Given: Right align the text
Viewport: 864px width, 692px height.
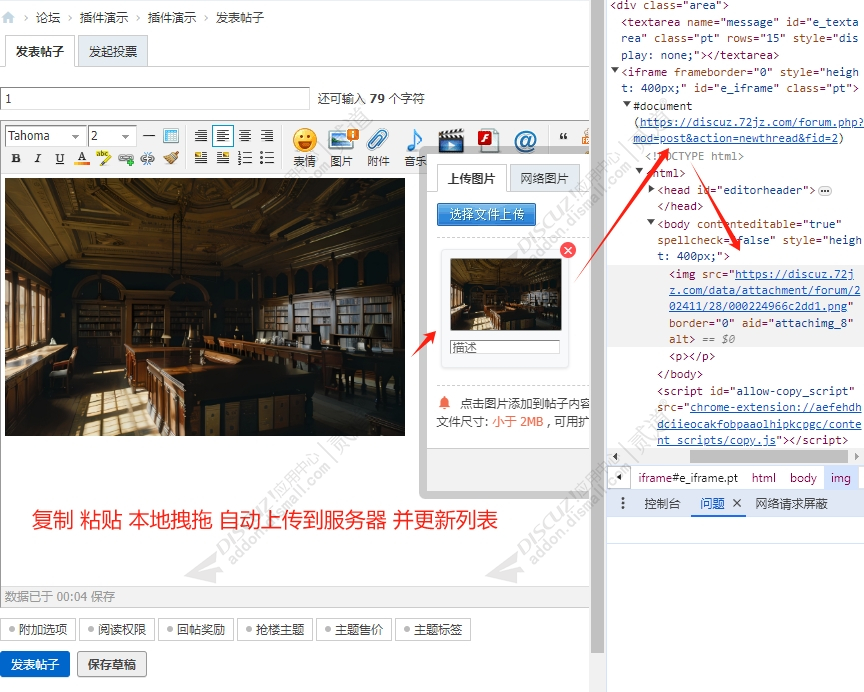Looking at the screenshot, I should (x=267, y=136).
